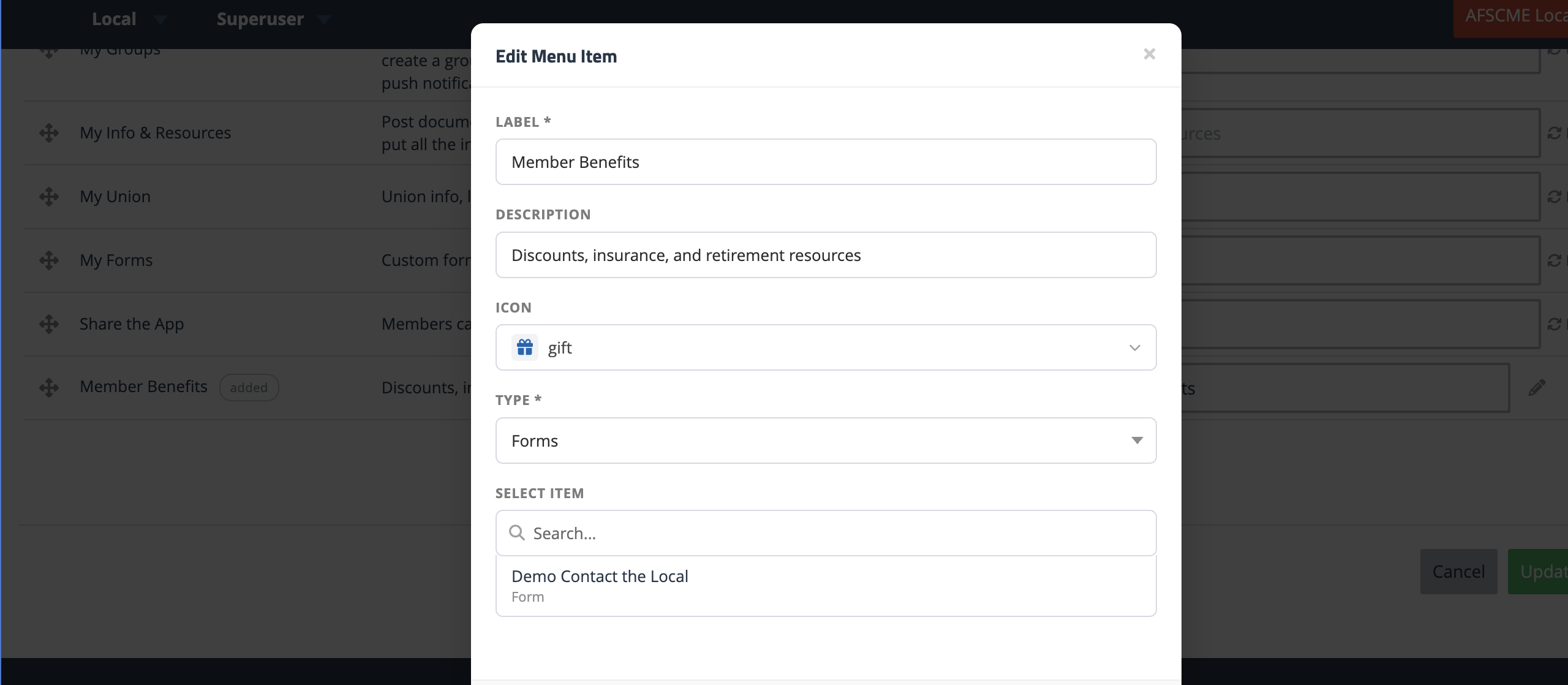Click the My Info & Resources row label
Image resolution: width=1568 pixels, height=685 pixels.
pyautogui.click(x=155, y=133)
